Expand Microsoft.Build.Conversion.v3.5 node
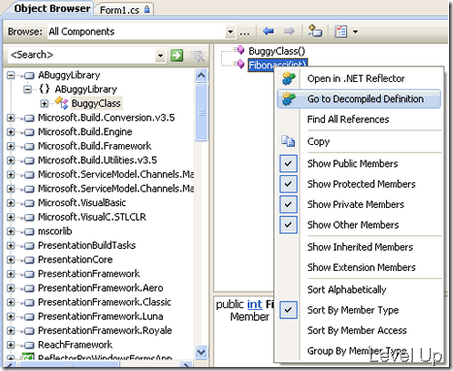This screenshot has width=453, height=371. (x=11, y=118)
